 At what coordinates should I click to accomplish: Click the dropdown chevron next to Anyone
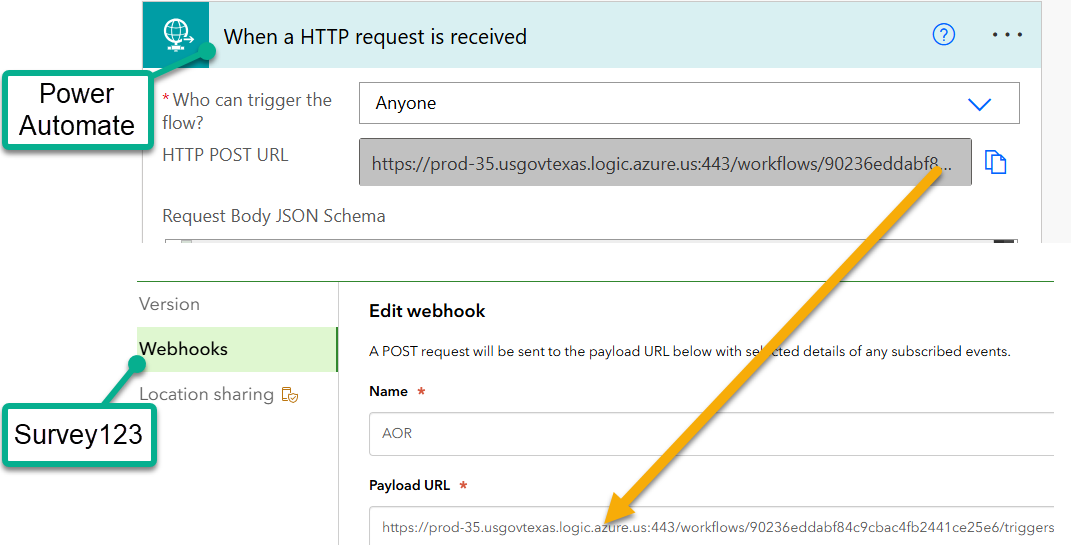[x=979, y=104]
